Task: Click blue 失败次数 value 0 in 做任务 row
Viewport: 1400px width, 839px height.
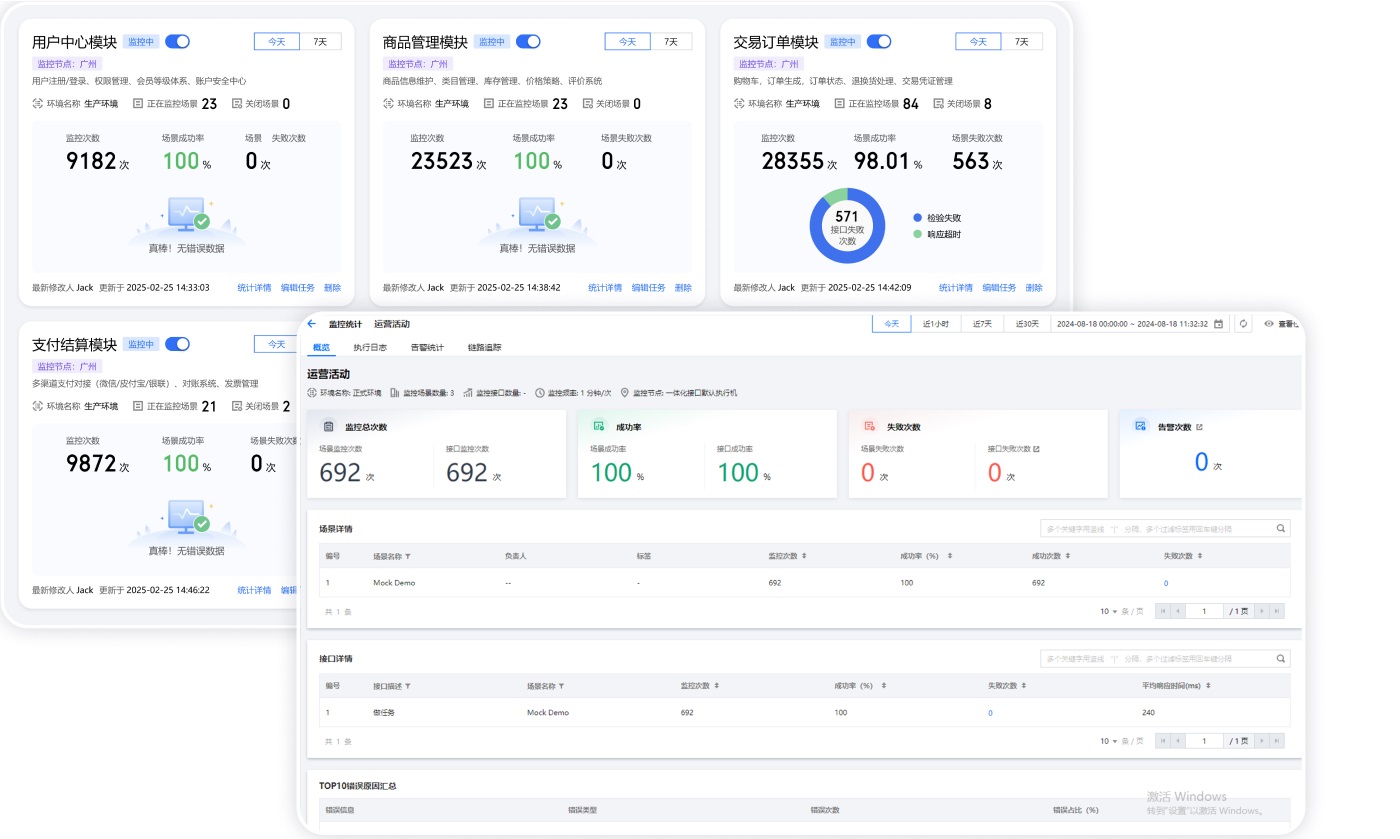Action: (990, 713)
